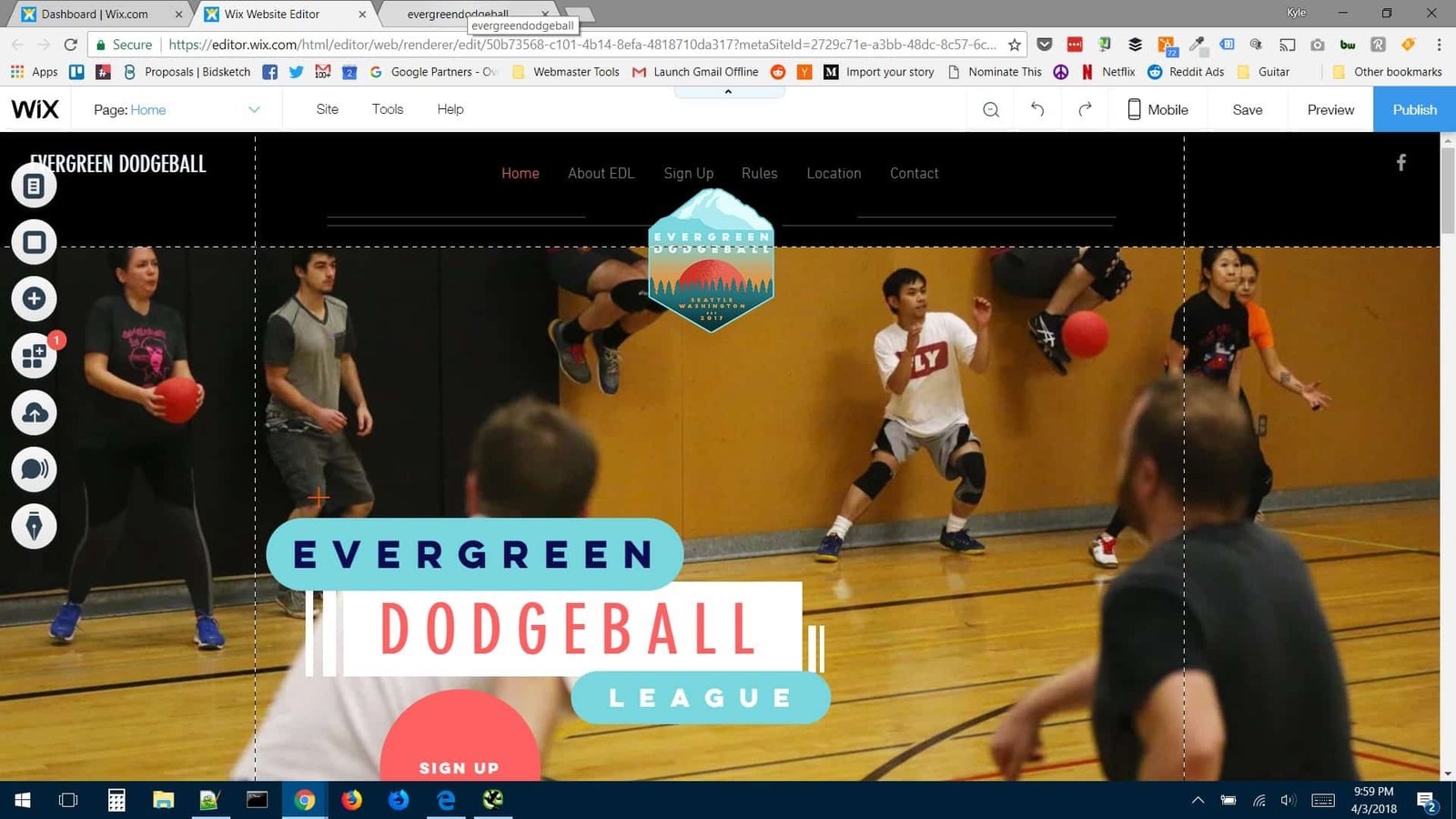Image resolution: width=1456 pixels, height=819 pixels.
Task: Redo the last editor action
Action: (x=1085, y=109)
